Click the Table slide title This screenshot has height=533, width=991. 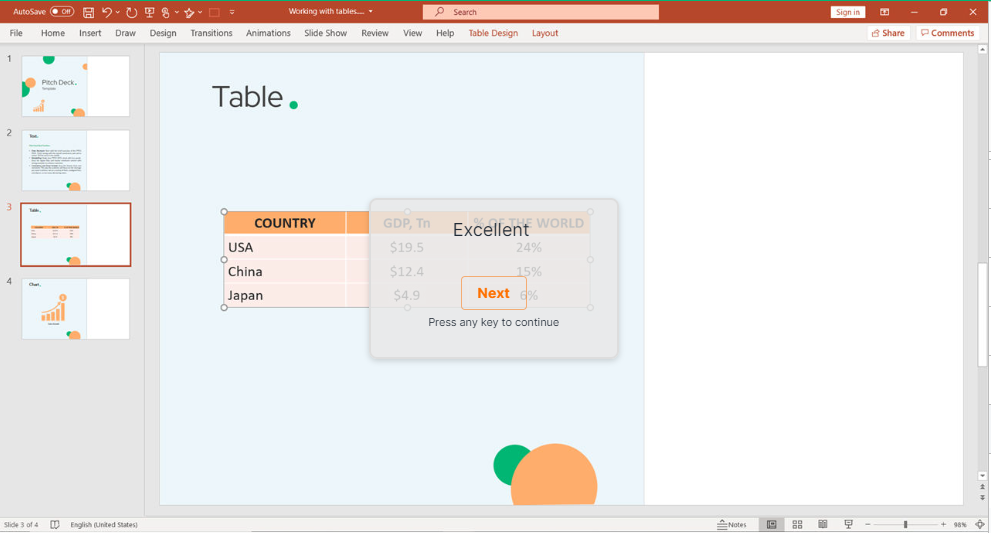tap(248, 97)
